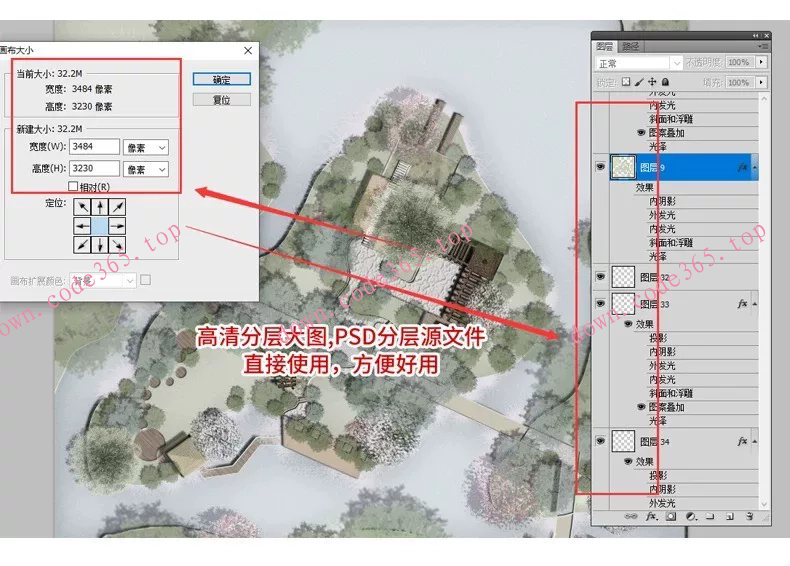Image resolution: width=790 pixels, height=566 pixels.
Task: Toggle the 相对(R) checkbox
Action: tap(73, 186)
